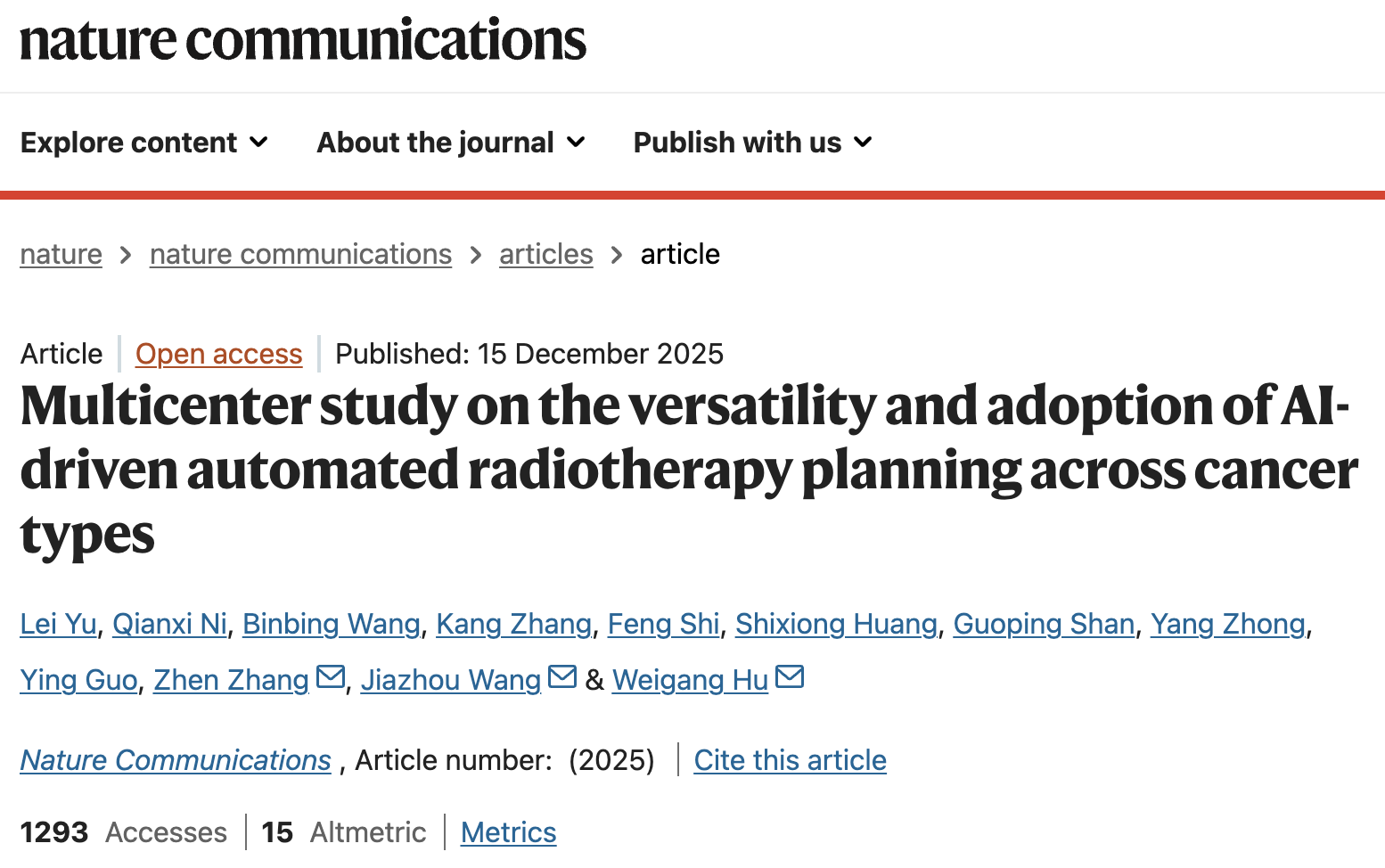The height and width of the screenshot is (868, 1385).
Task: Navigate to articles breadcrumb
Action: click(545, 255)
